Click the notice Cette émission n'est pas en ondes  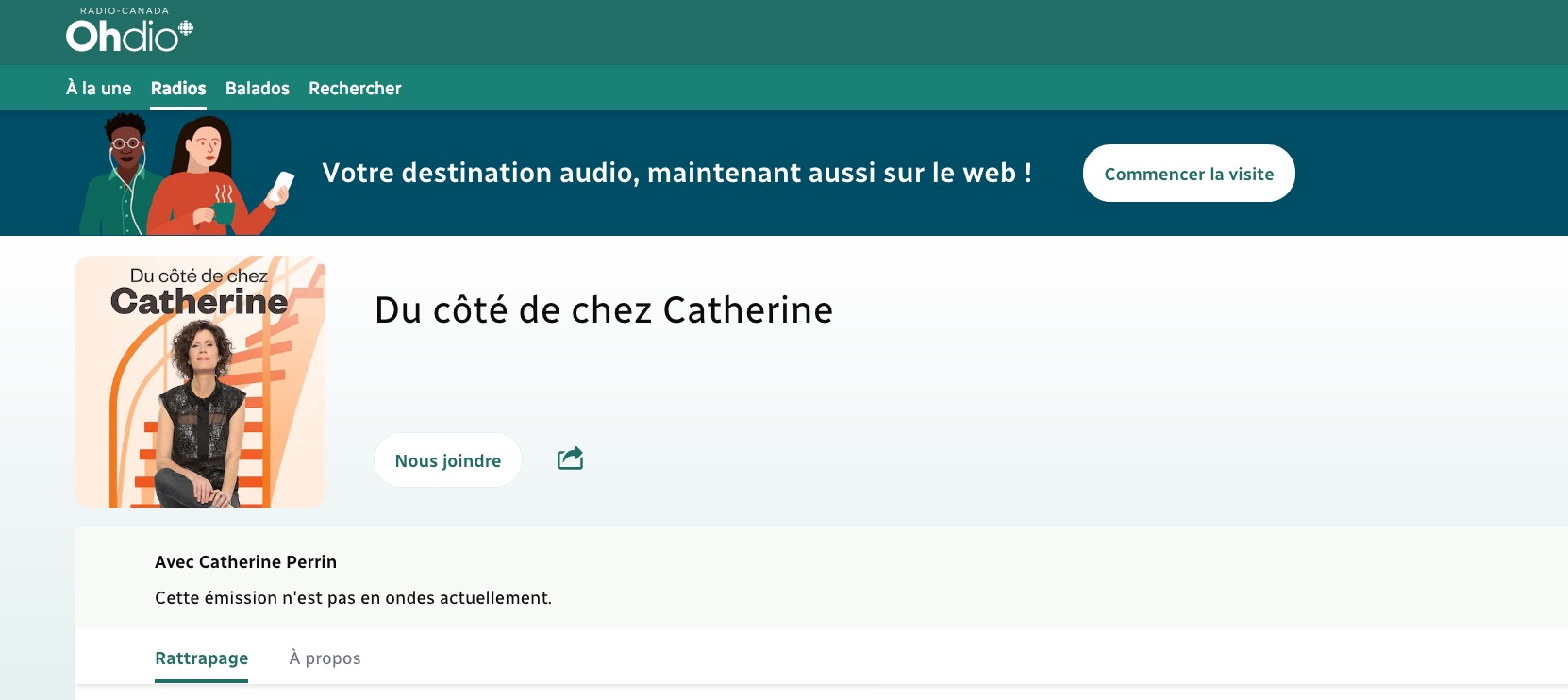(x=354, y=598)
